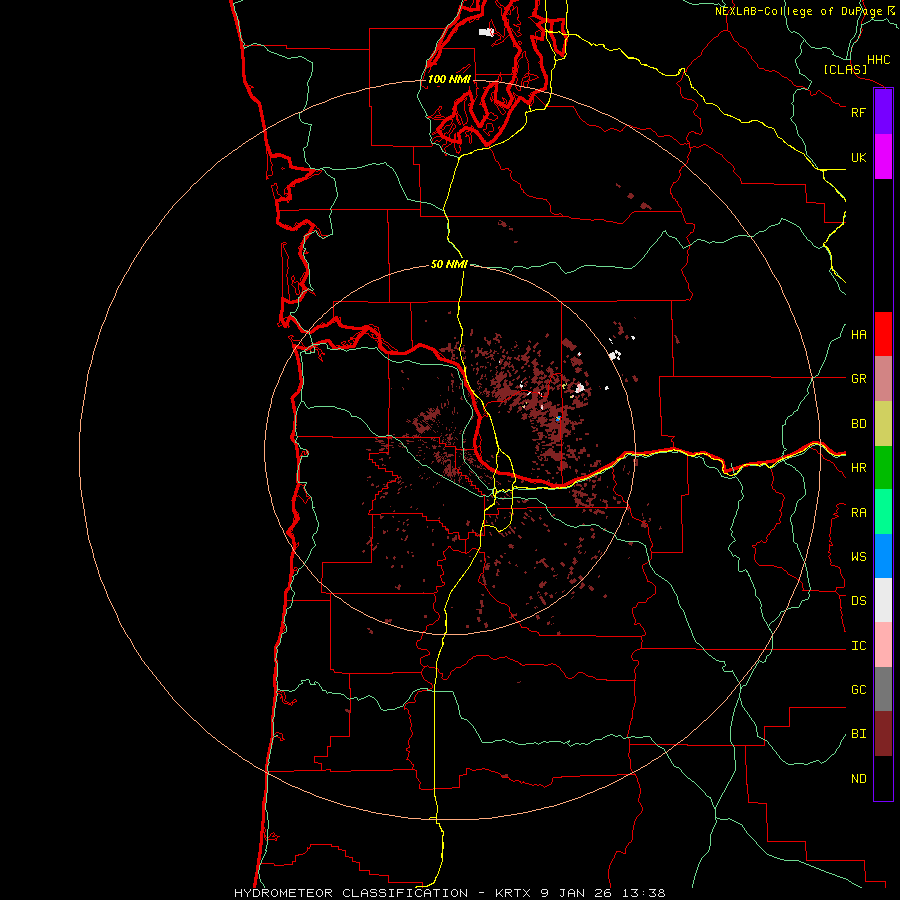Screen dimensions: 900x900
Task: Click the ND black legend swatch
Action: [883, 778]
